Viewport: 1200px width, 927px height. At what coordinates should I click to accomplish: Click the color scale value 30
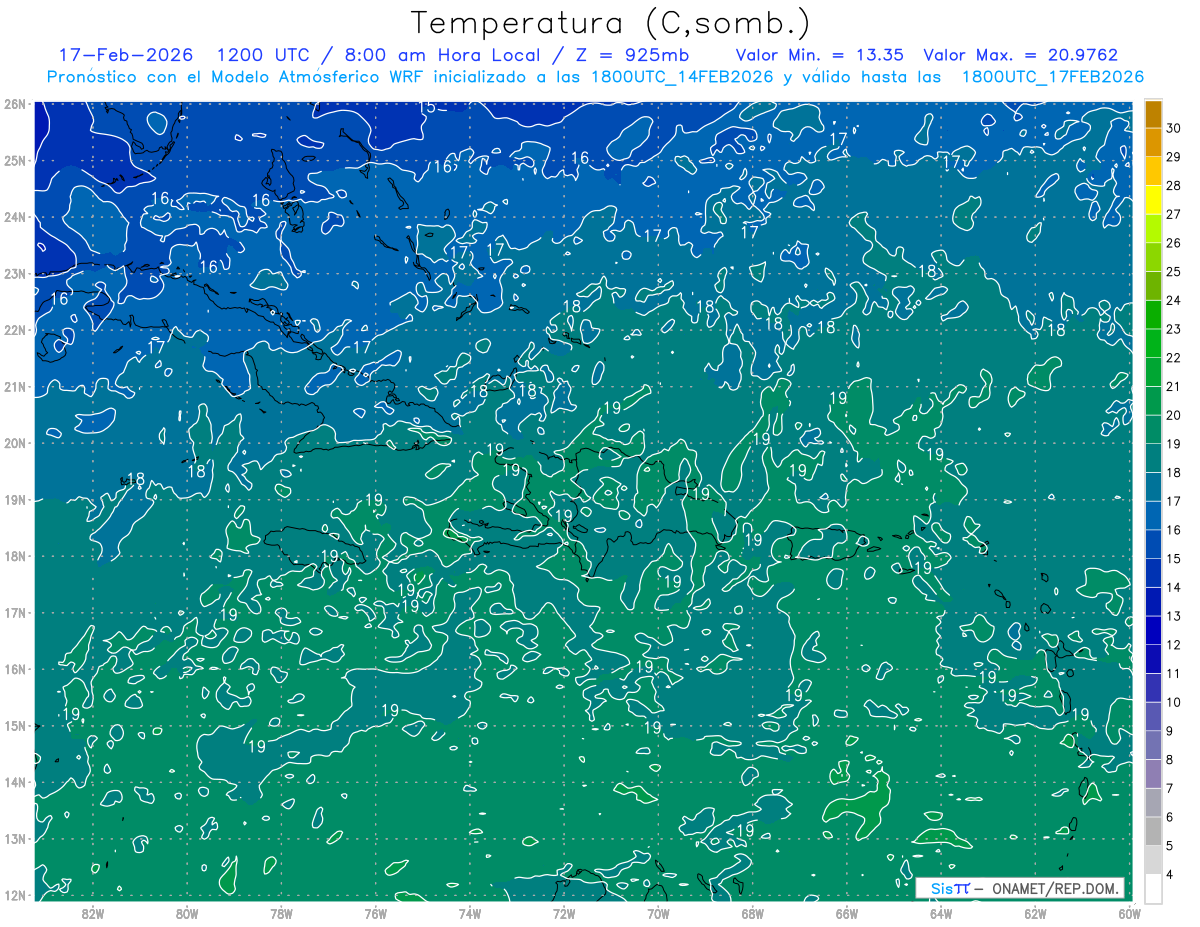point(1173,127)
